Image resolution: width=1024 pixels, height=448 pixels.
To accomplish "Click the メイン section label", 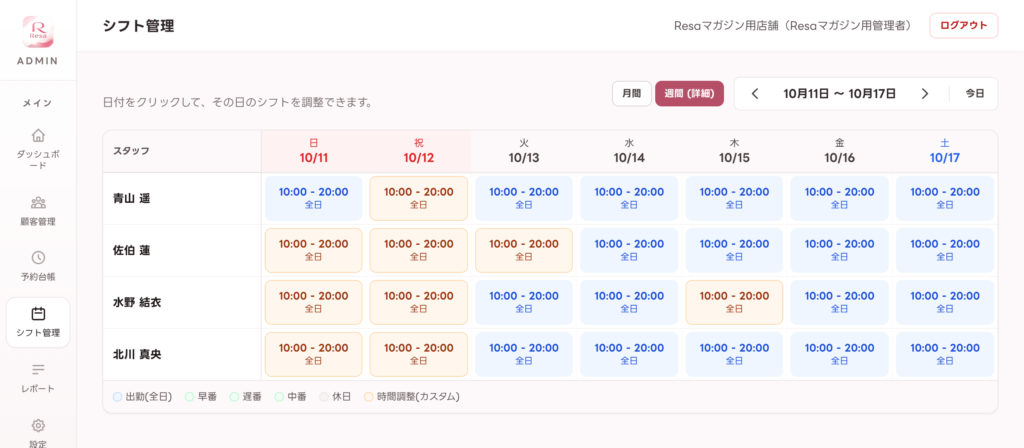I will pos(38,103).
